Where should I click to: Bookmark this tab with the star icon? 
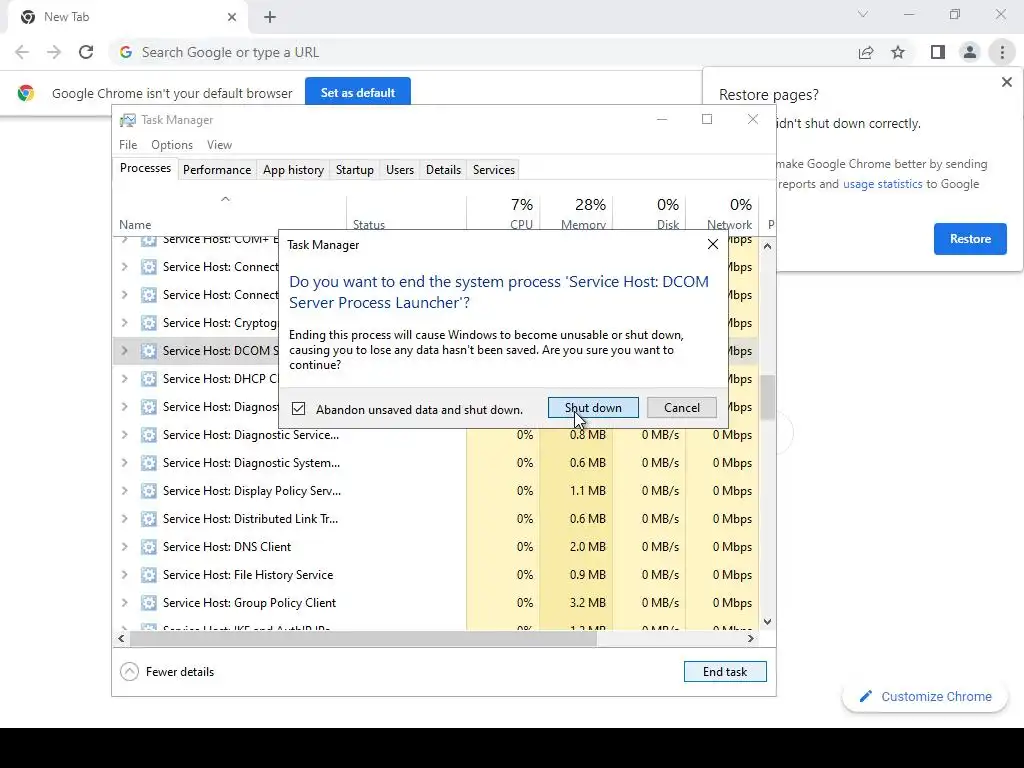(898, 52)
